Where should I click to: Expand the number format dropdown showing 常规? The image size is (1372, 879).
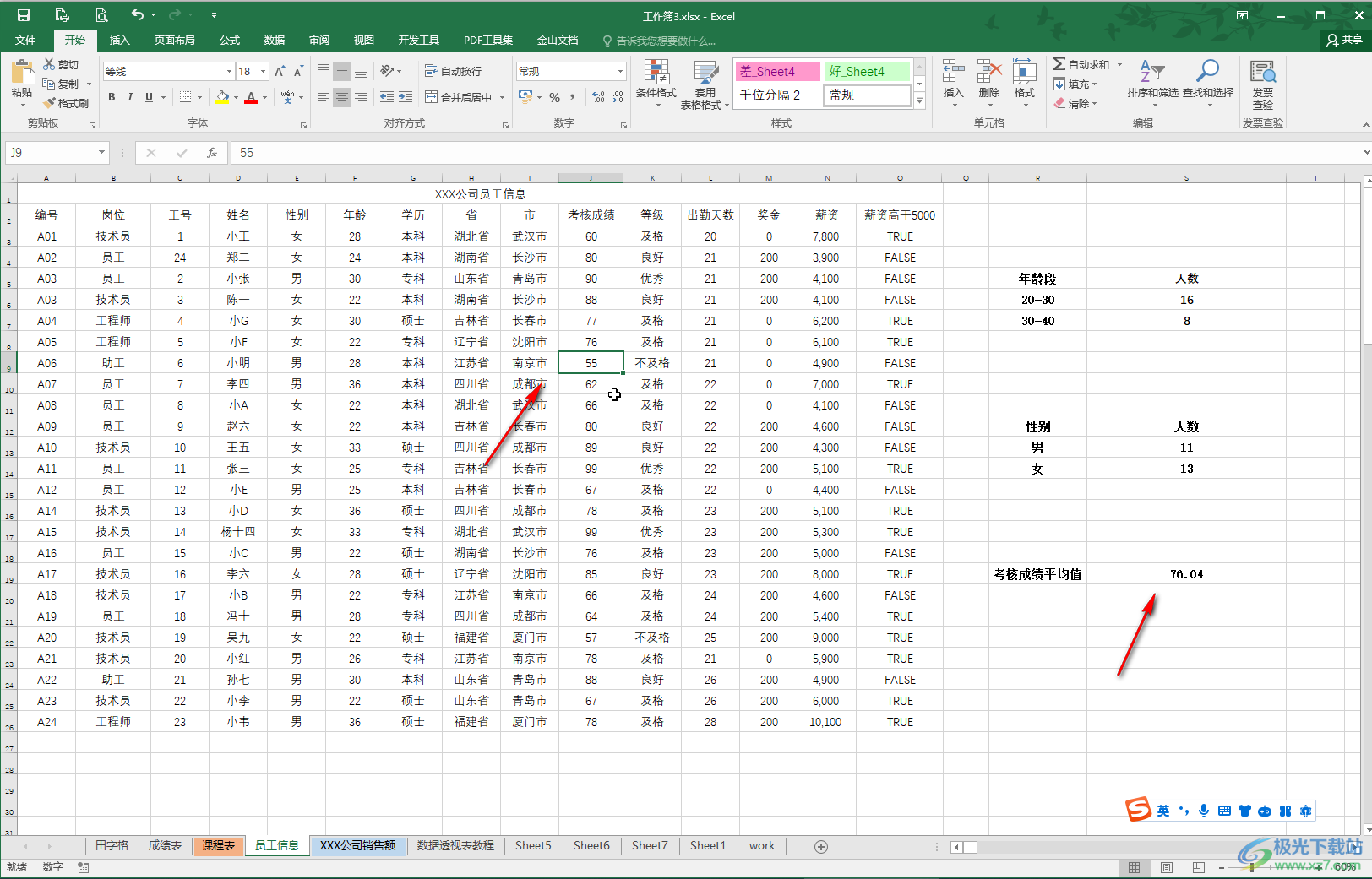(620, 72)
